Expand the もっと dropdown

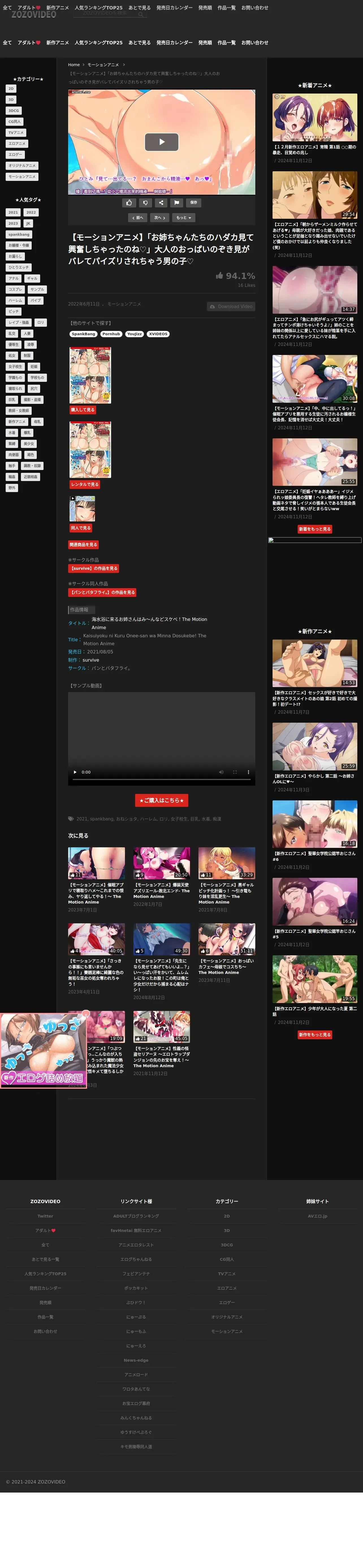183,217
